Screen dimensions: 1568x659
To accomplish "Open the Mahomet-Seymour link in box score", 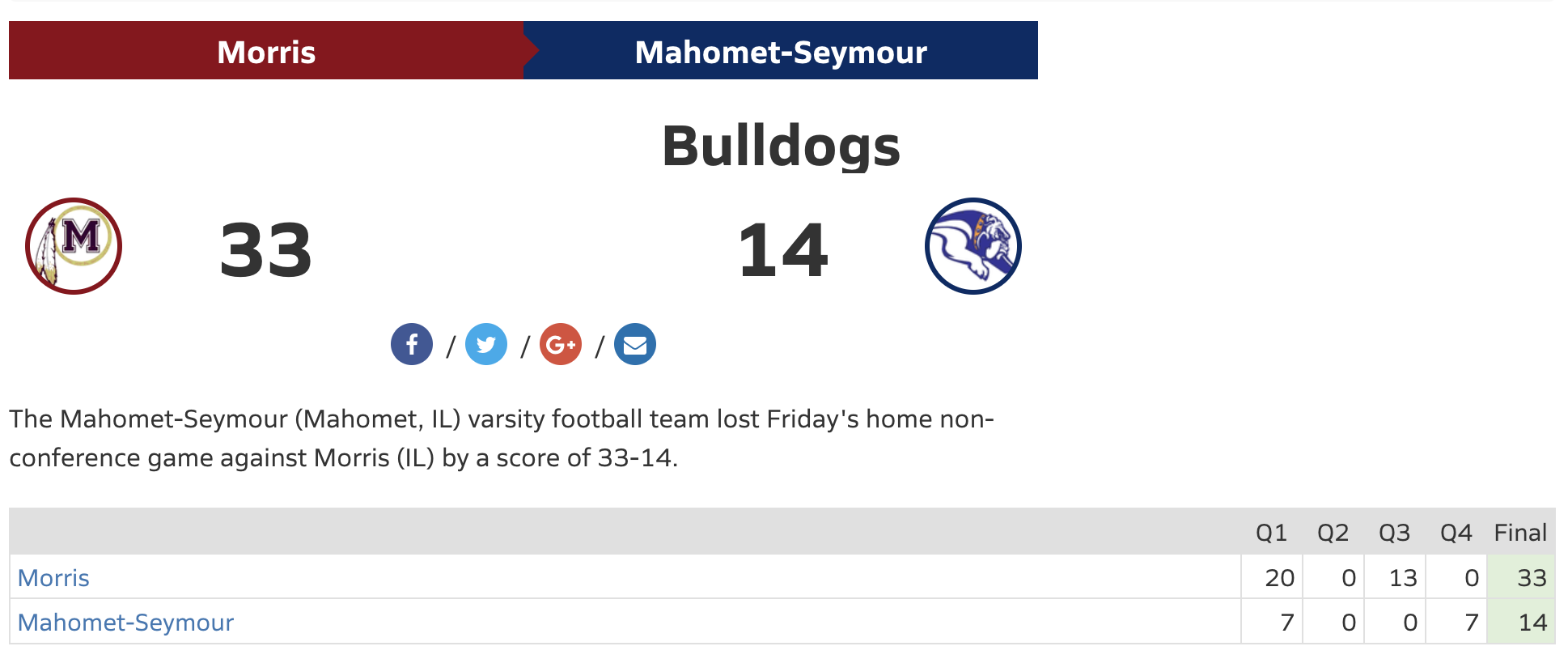I will coord(125,623).
